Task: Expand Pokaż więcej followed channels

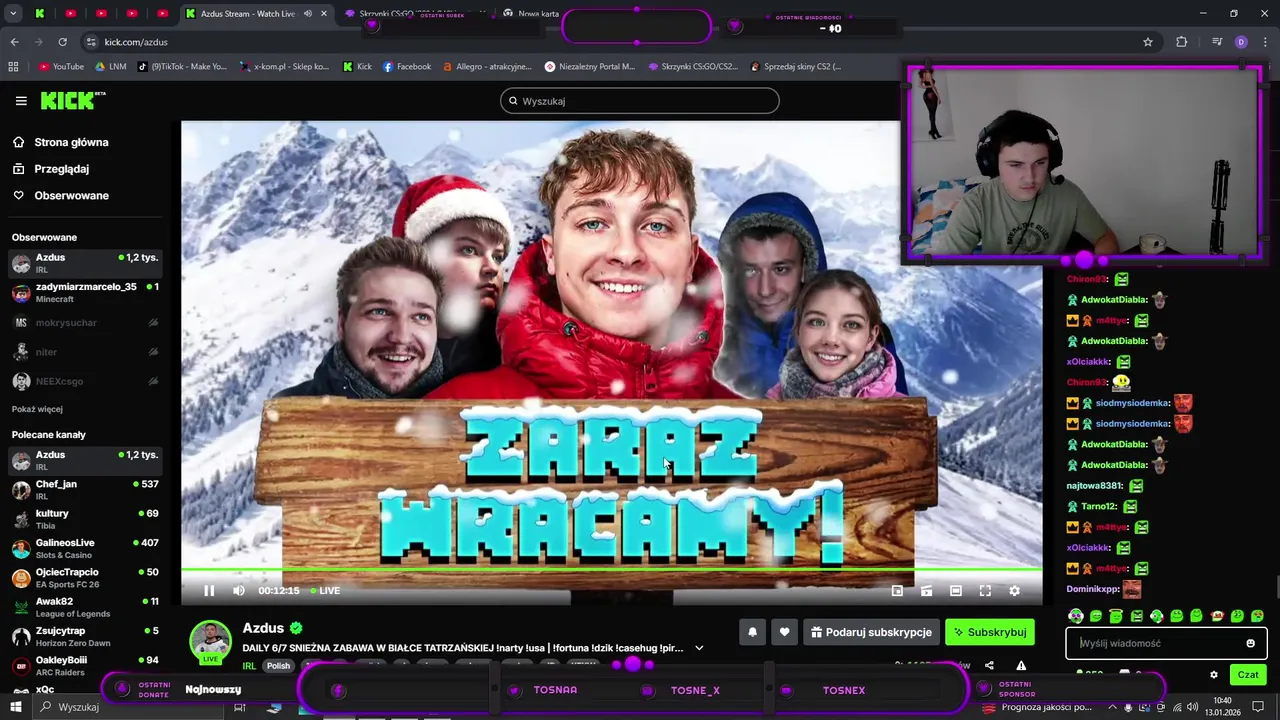Action: click(x=37, y=409)
